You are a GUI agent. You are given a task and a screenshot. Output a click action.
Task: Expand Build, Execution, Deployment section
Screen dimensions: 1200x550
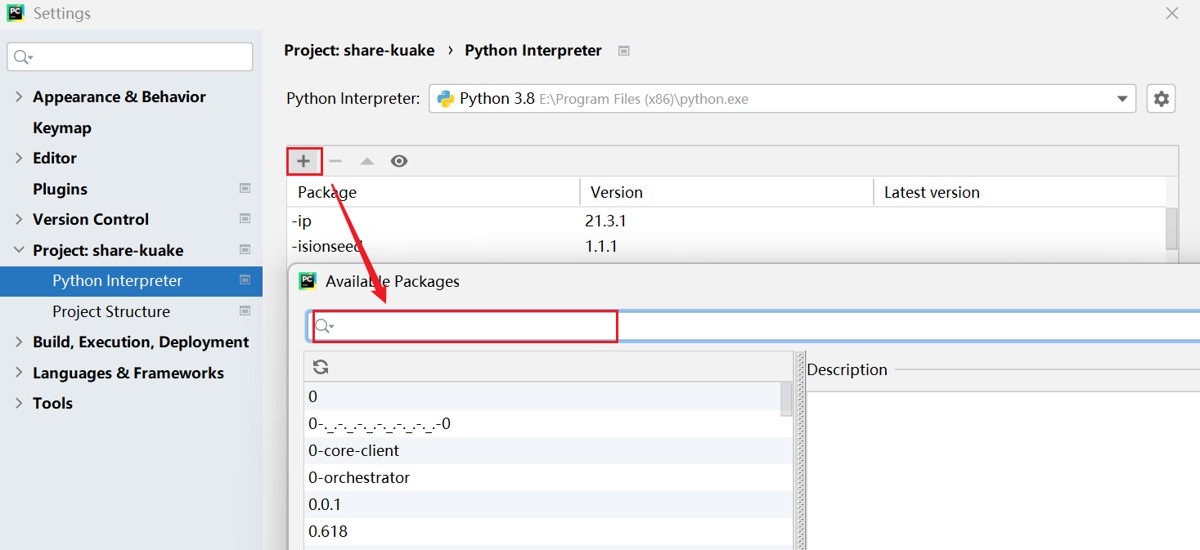[x=19, y=342]
